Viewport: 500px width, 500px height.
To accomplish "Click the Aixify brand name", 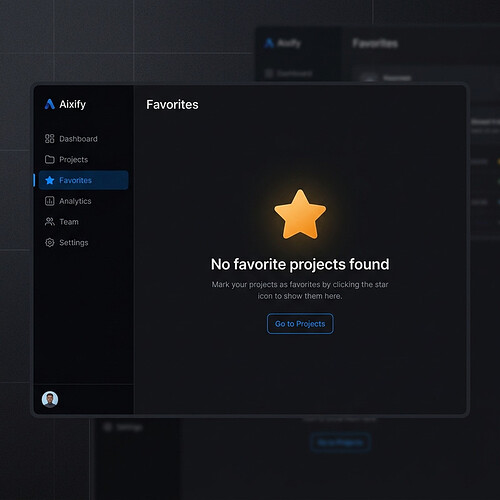I will point(72,105).
